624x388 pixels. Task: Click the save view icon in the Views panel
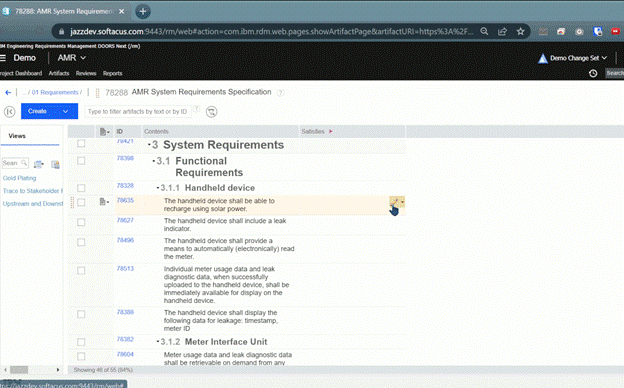[x=55, y=164]
